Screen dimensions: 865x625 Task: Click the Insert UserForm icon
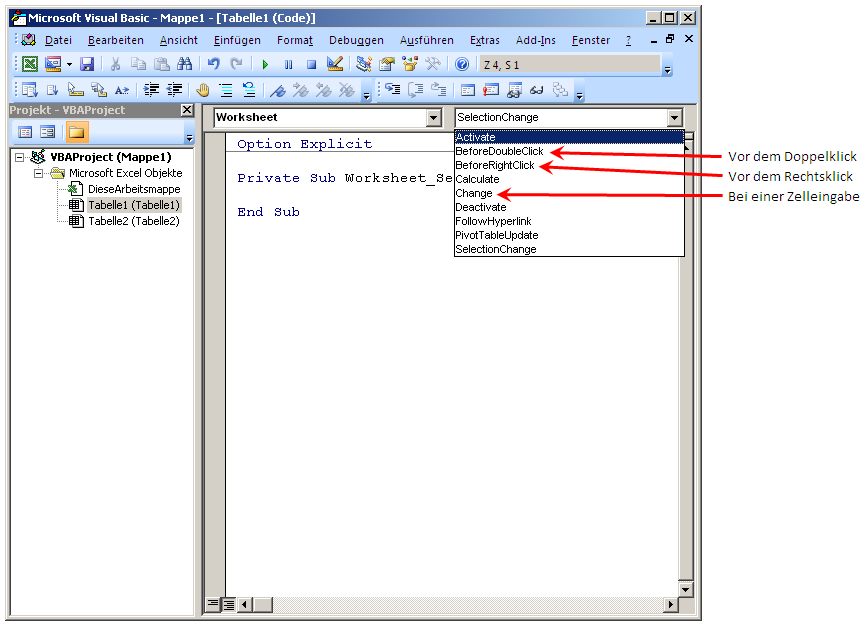(x=53, y=64)
